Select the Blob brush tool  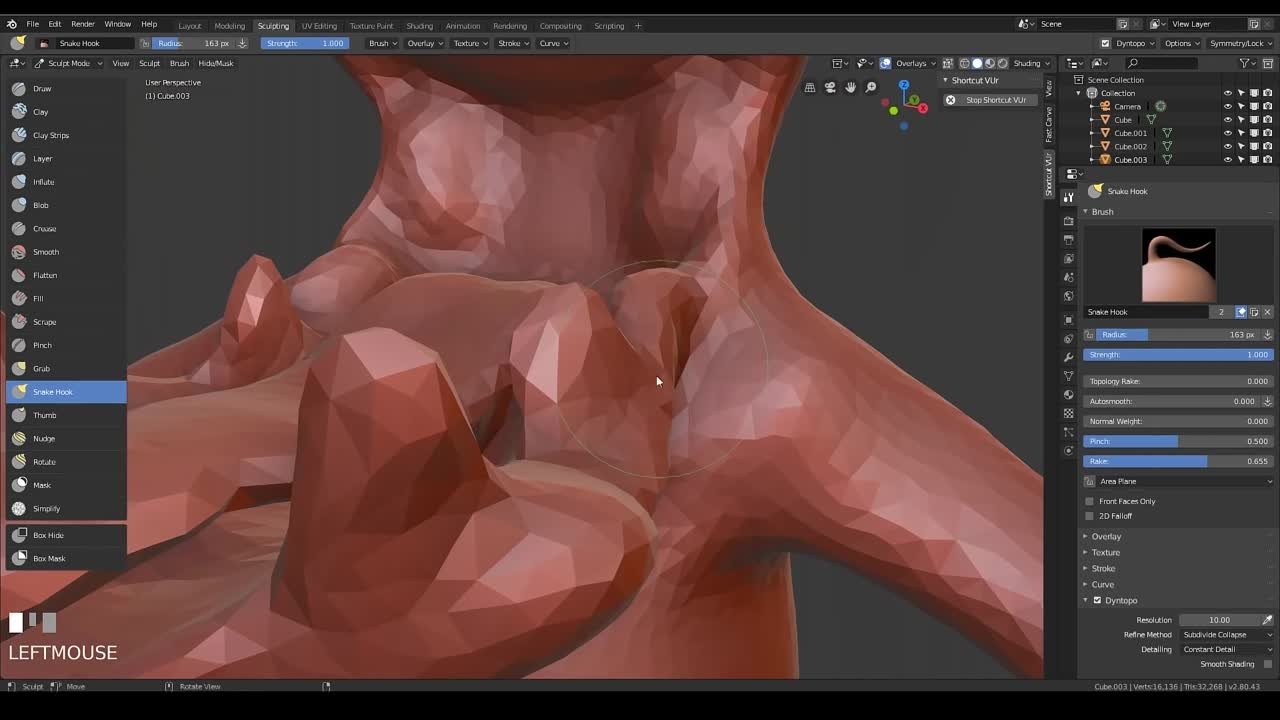click(x=66, y=205)
